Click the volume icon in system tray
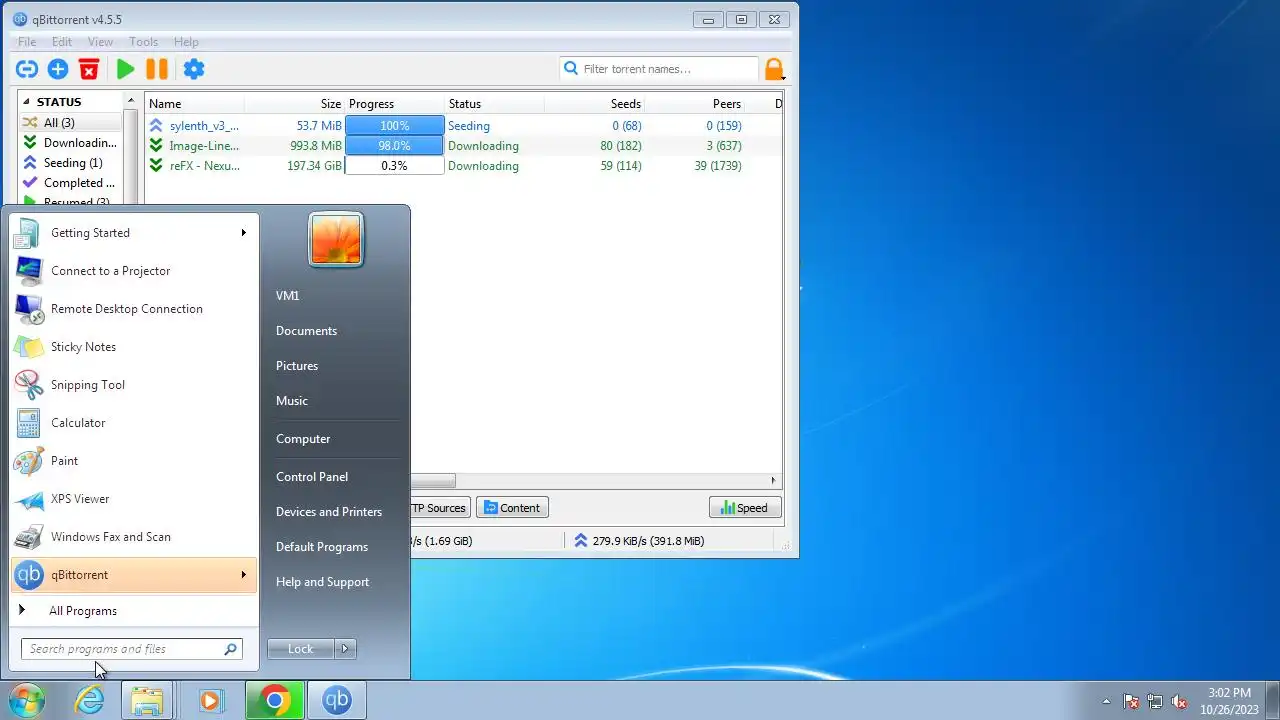Screen dimensions: 1280x720 [x=1179, y=702]
